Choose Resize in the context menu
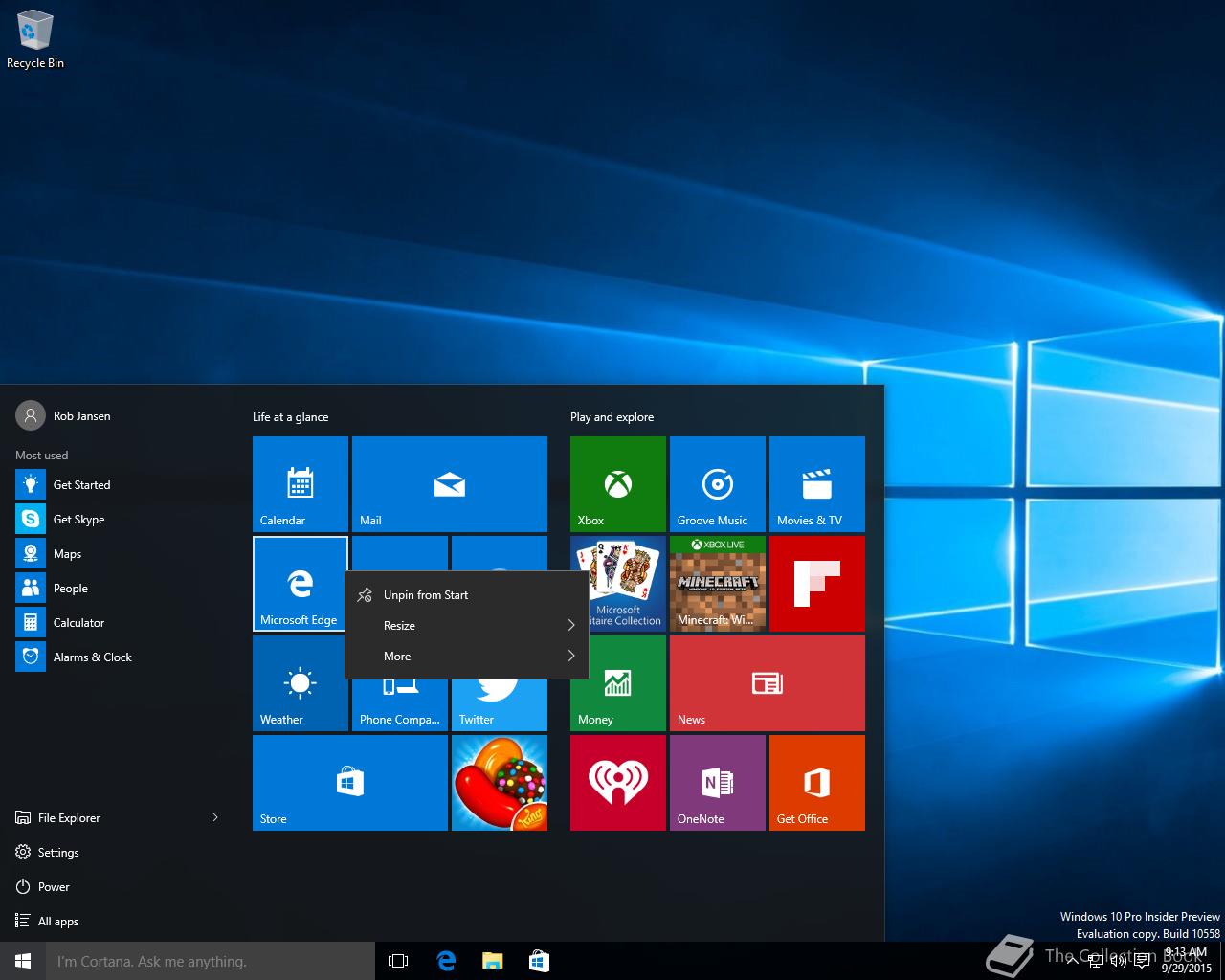 467,626
